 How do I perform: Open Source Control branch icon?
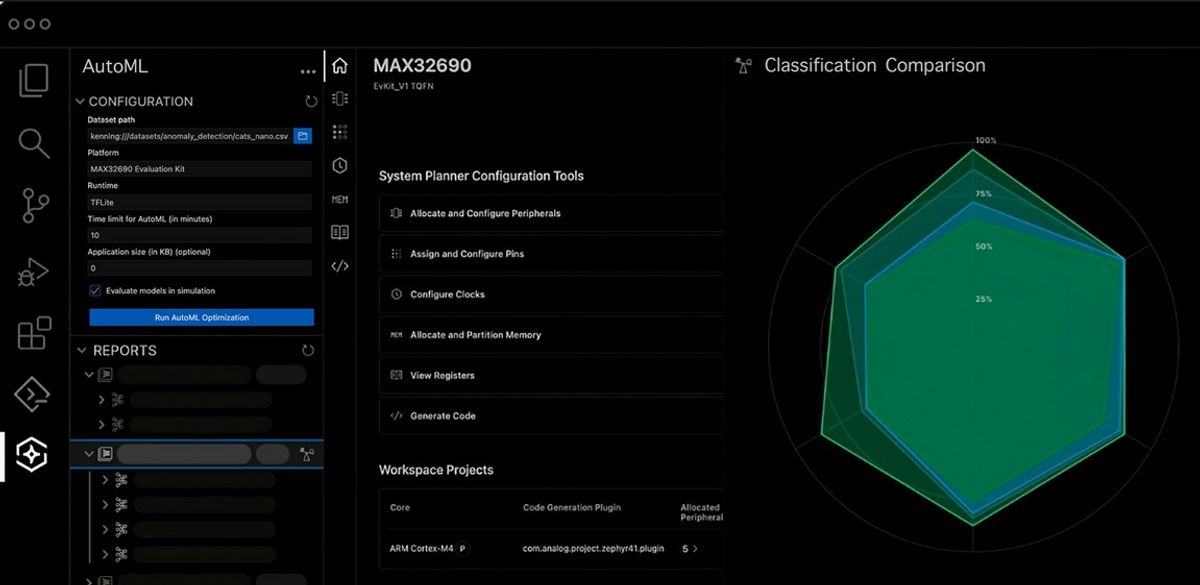point(34,206)
